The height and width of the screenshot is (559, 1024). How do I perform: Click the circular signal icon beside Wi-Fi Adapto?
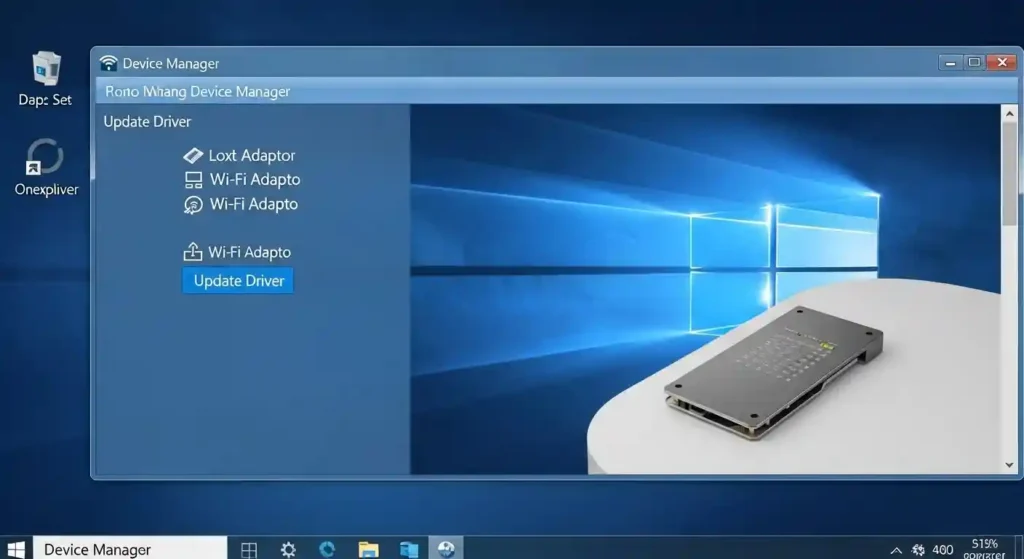(193, 204)
